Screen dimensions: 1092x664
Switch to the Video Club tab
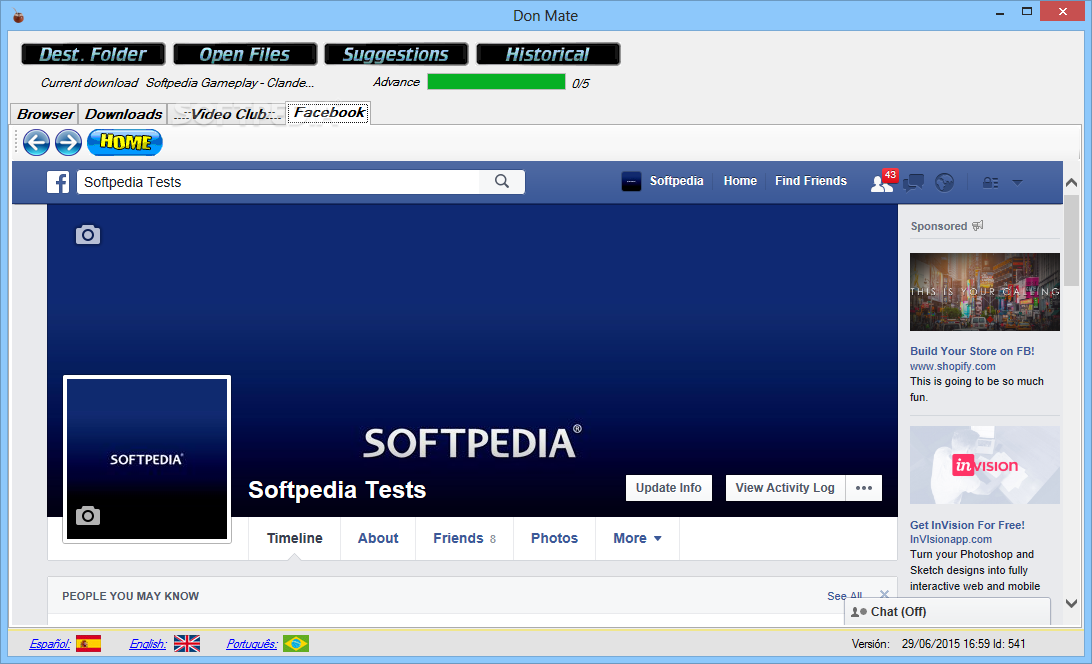coord(227,114)
